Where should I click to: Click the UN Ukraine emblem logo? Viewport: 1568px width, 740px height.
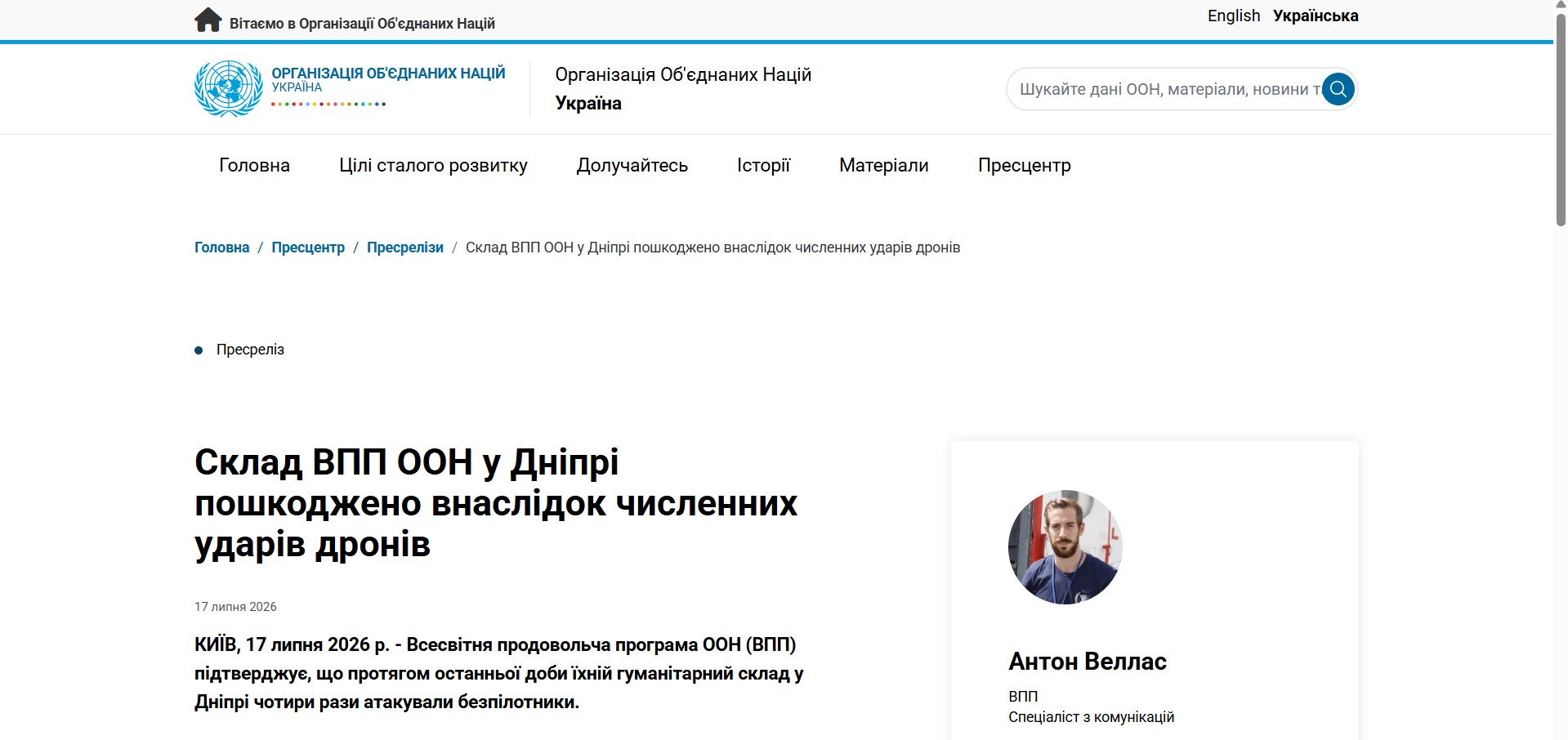229,88
